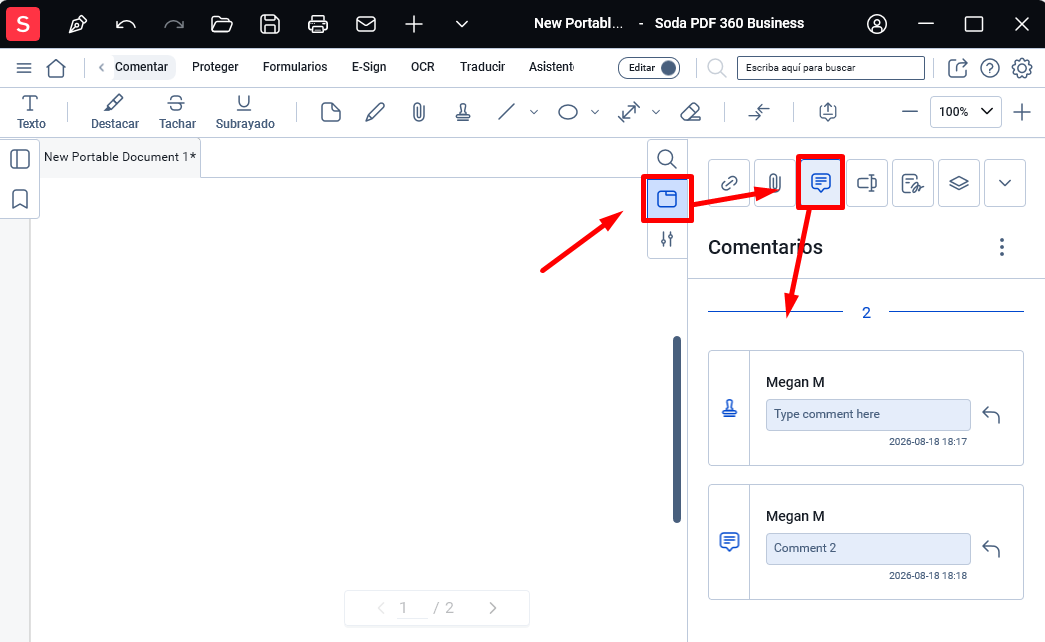Select the pen signature icon in title bar
This screenshot has width=1045, height=642.
point(78,25)
